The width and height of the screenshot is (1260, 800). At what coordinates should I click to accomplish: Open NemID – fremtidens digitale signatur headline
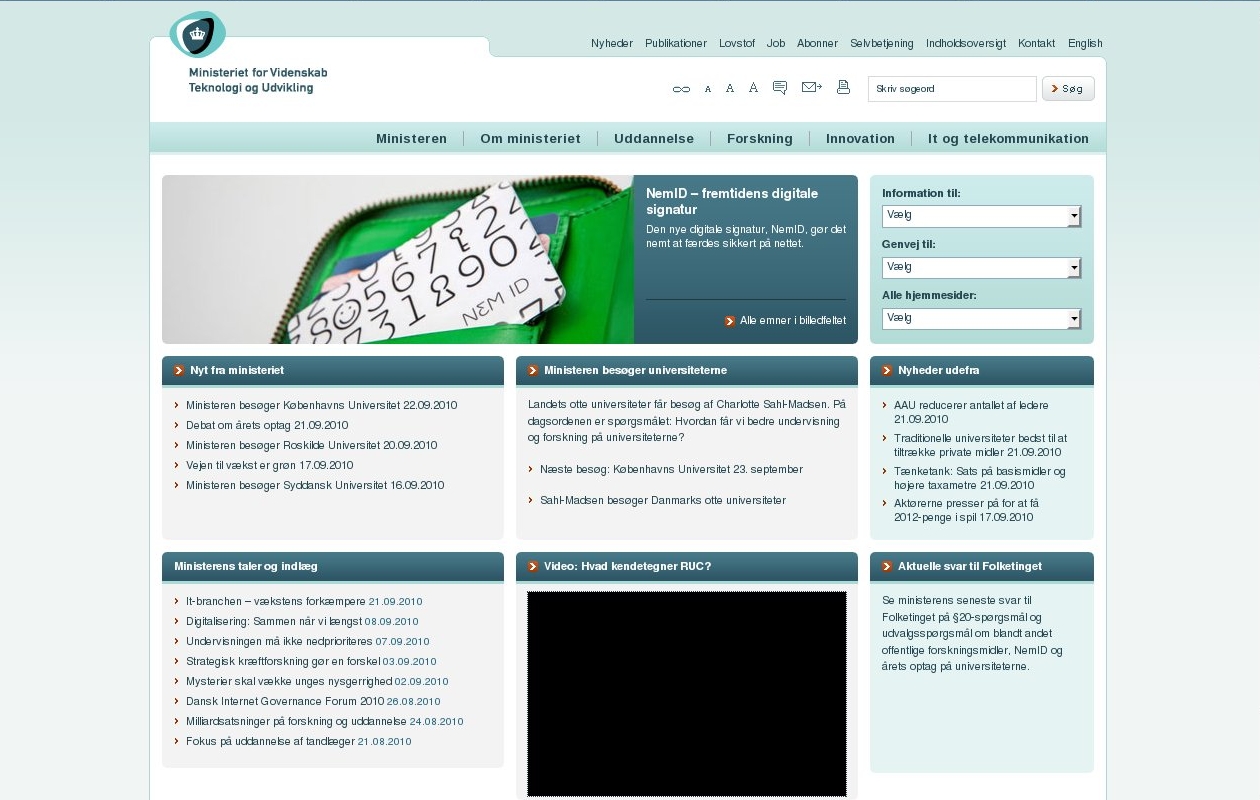[732, 202]
